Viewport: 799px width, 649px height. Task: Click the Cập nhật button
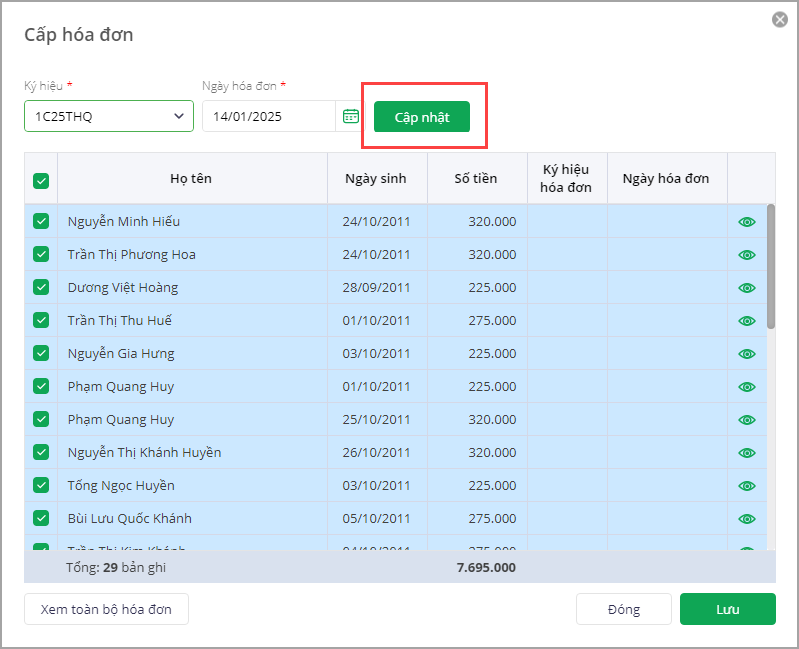point(421,117)
